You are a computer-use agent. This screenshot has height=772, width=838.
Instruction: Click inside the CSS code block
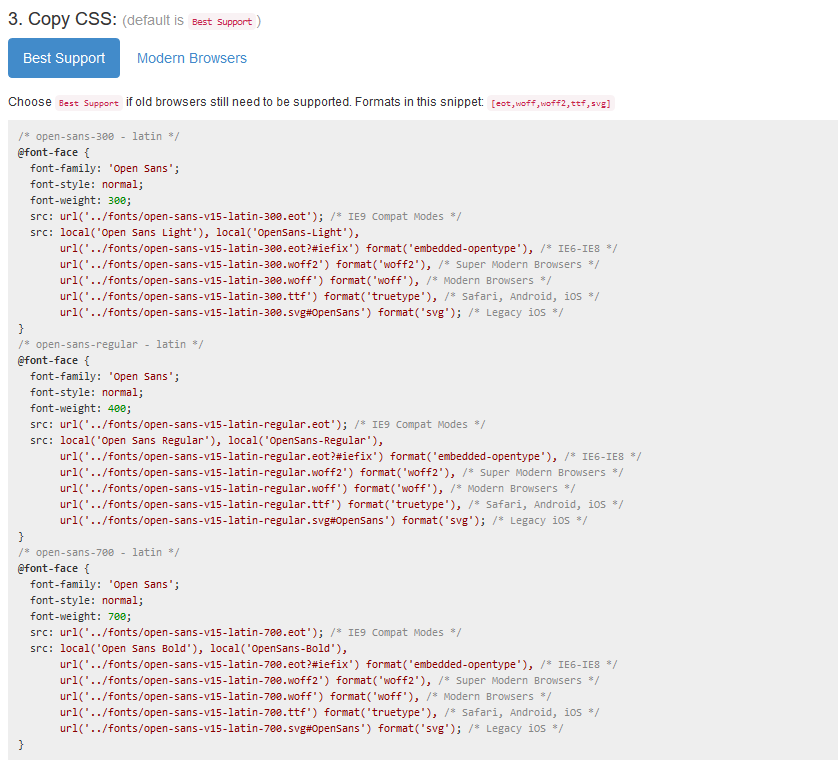tap(400, 440)
